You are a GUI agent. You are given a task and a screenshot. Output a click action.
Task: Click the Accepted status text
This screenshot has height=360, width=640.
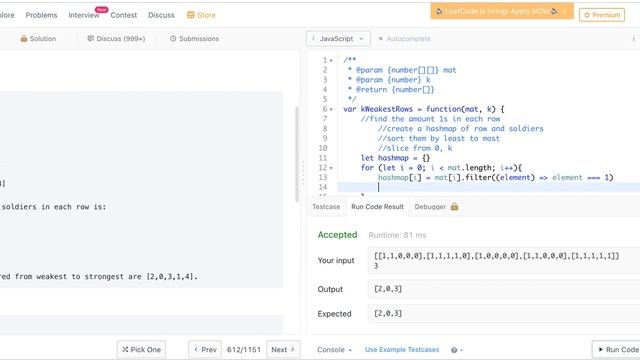pyautogui.click(x=338, y=235)
